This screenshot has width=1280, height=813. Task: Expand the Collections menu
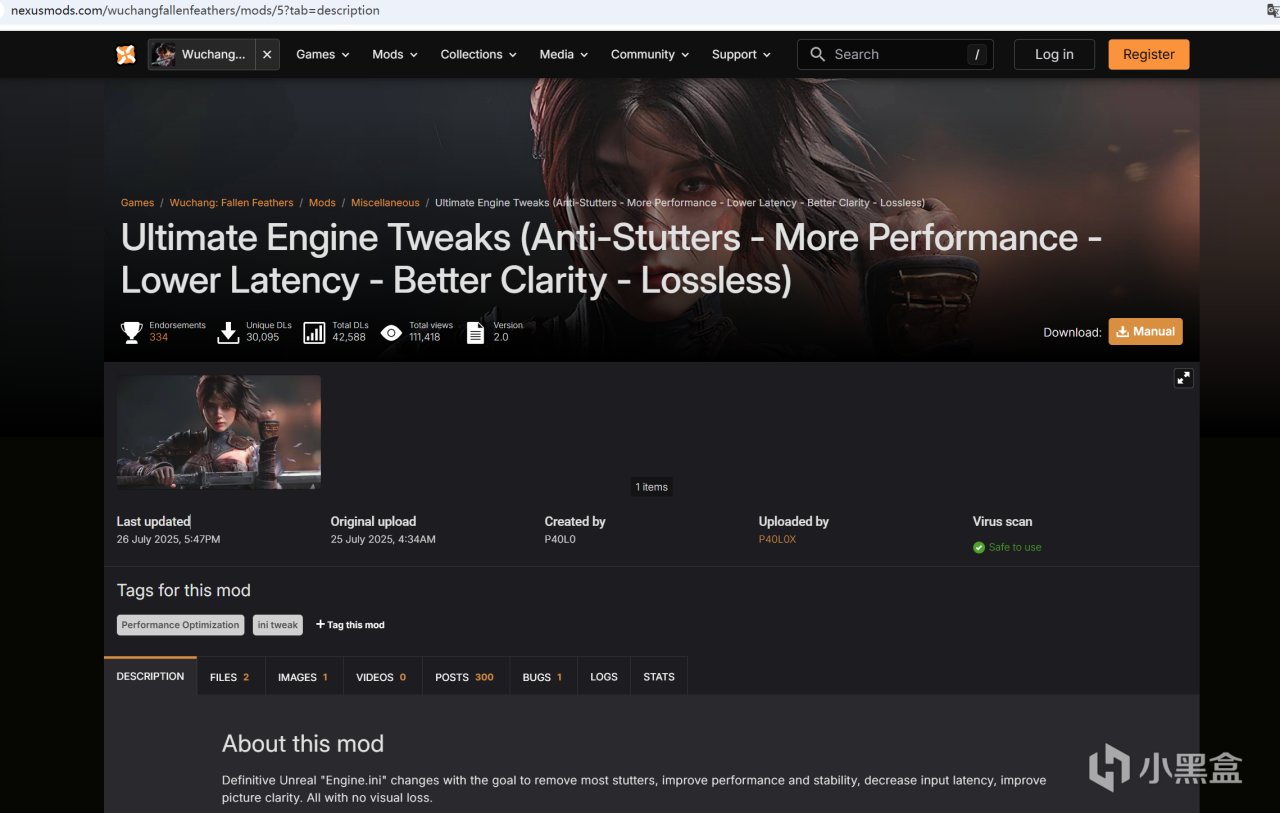(478, 55)
